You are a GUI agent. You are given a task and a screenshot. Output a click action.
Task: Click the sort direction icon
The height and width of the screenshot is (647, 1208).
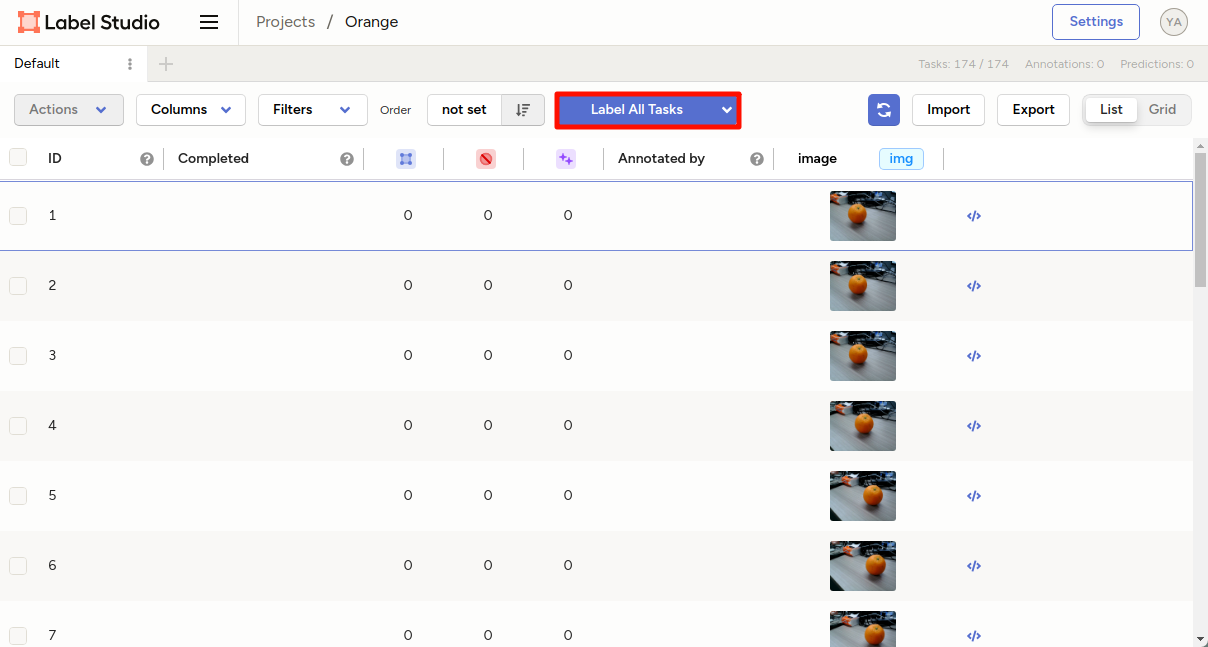coord(523,110)
